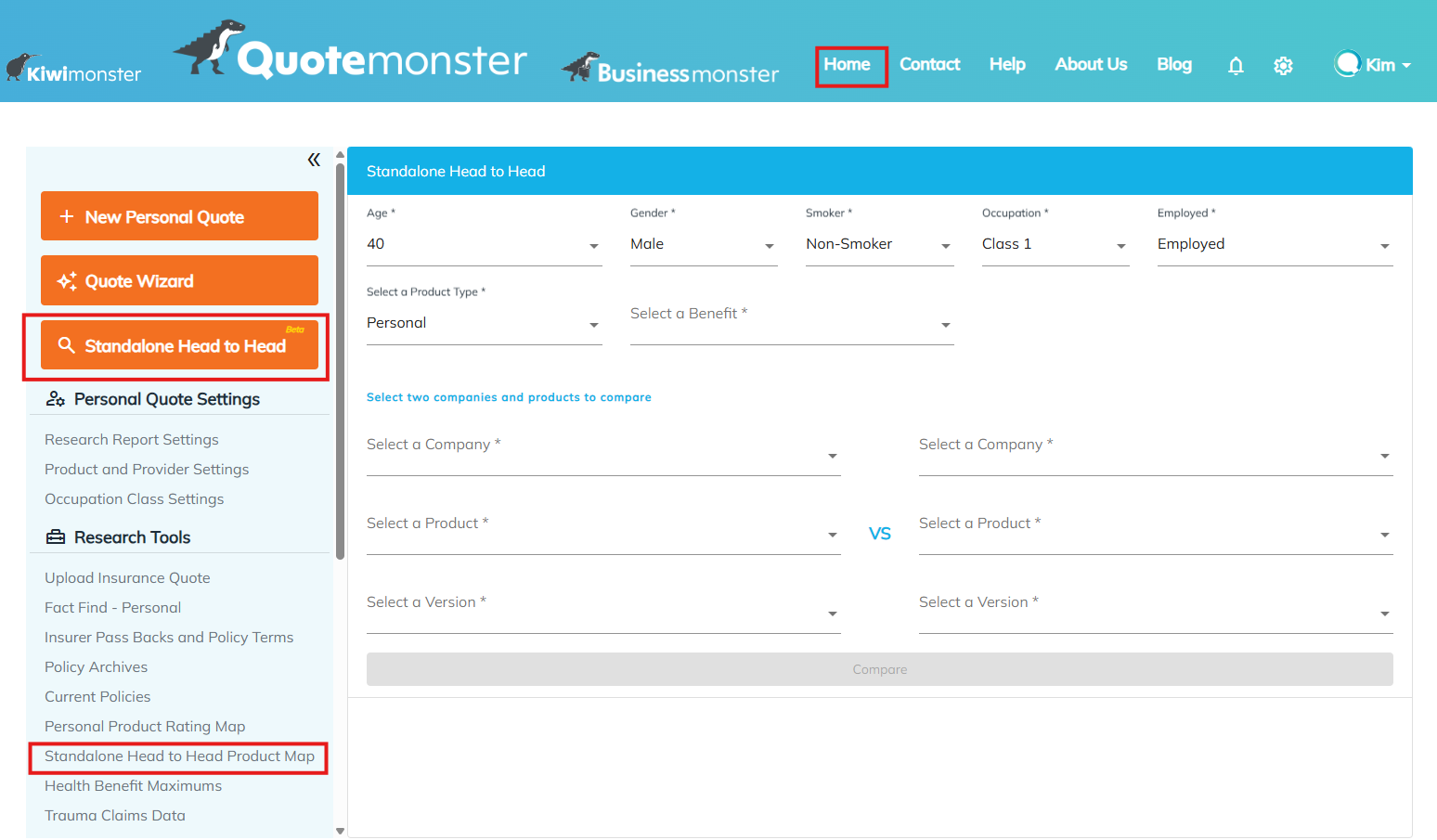Open the right Select a Product dropdown
The width and height of the screenshot is (1437, 840).
pos(1156,533)
